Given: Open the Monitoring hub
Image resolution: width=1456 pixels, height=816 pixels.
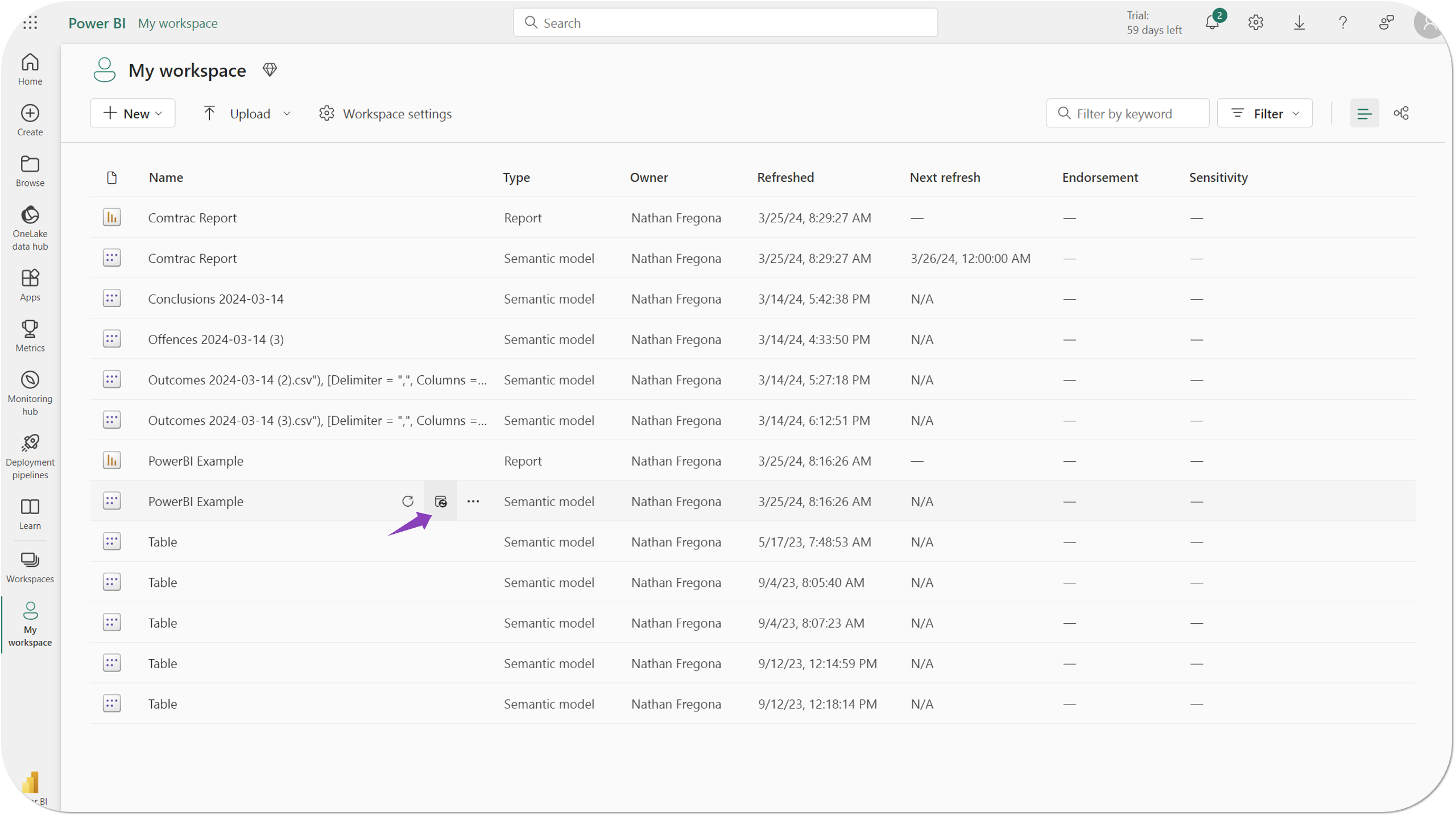Looking at the screenshot, I should [x=30, y=392].
